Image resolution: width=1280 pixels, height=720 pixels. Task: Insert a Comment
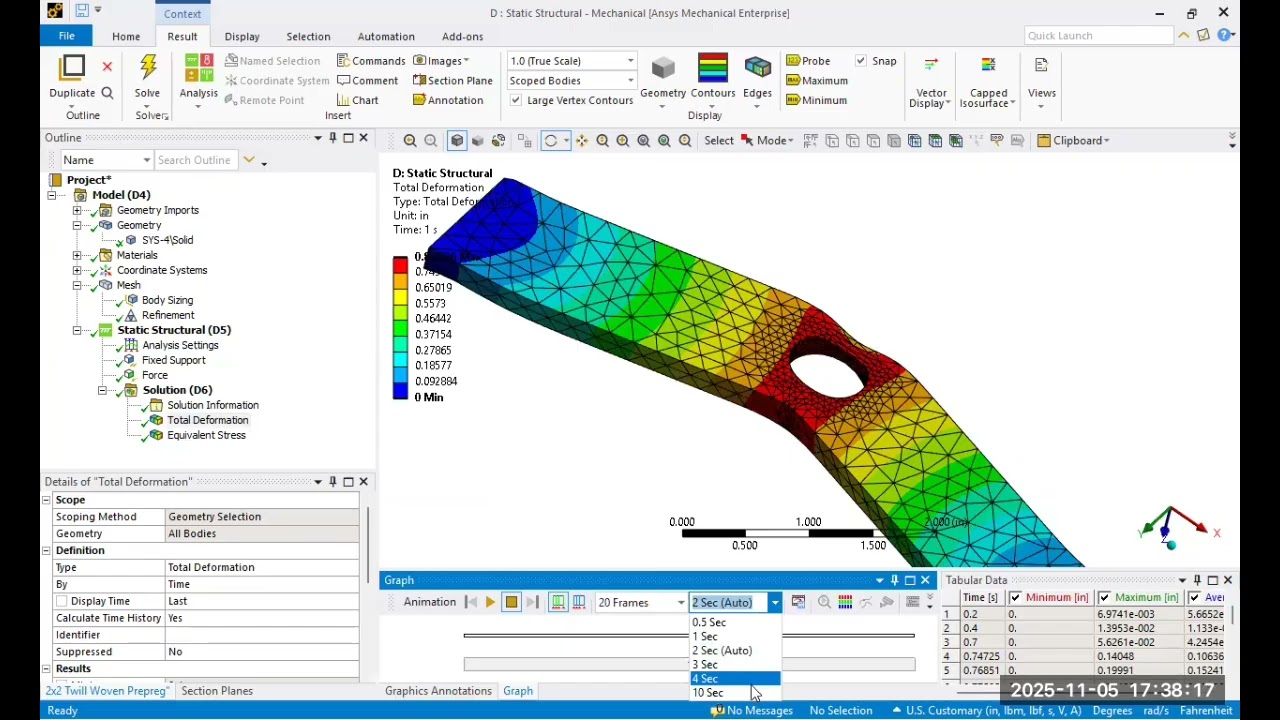[x=367, y=81]
